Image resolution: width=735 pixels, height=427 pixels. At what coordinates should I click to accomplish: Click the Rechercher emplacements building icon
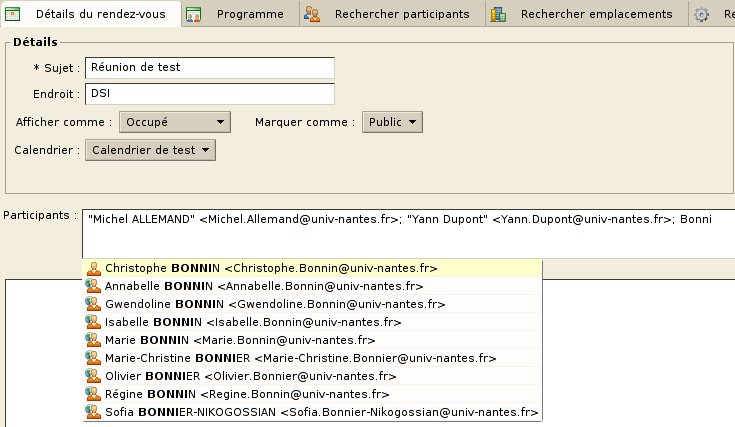pos(499,14)
